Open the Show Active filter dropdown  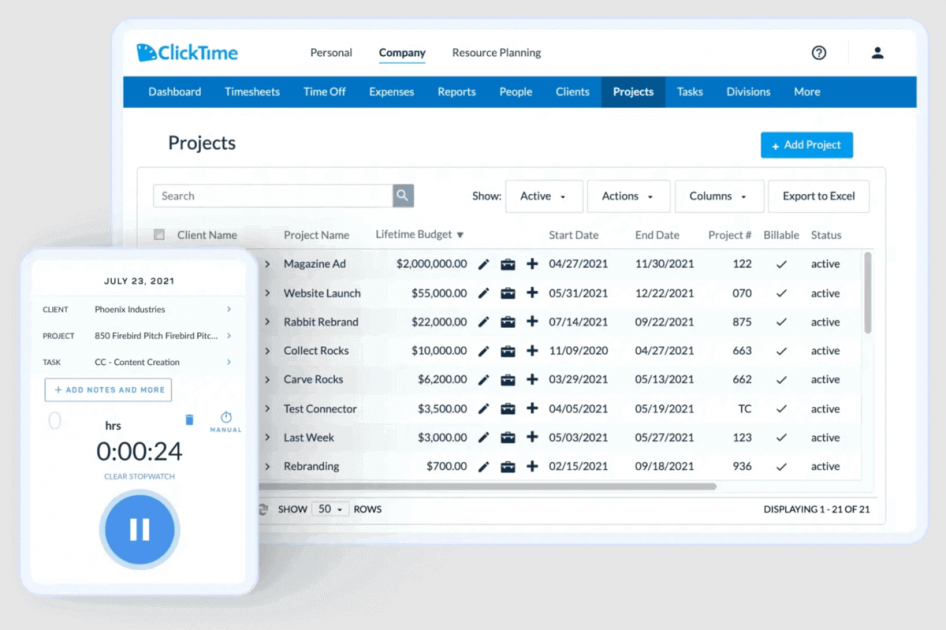pos(544,196)
